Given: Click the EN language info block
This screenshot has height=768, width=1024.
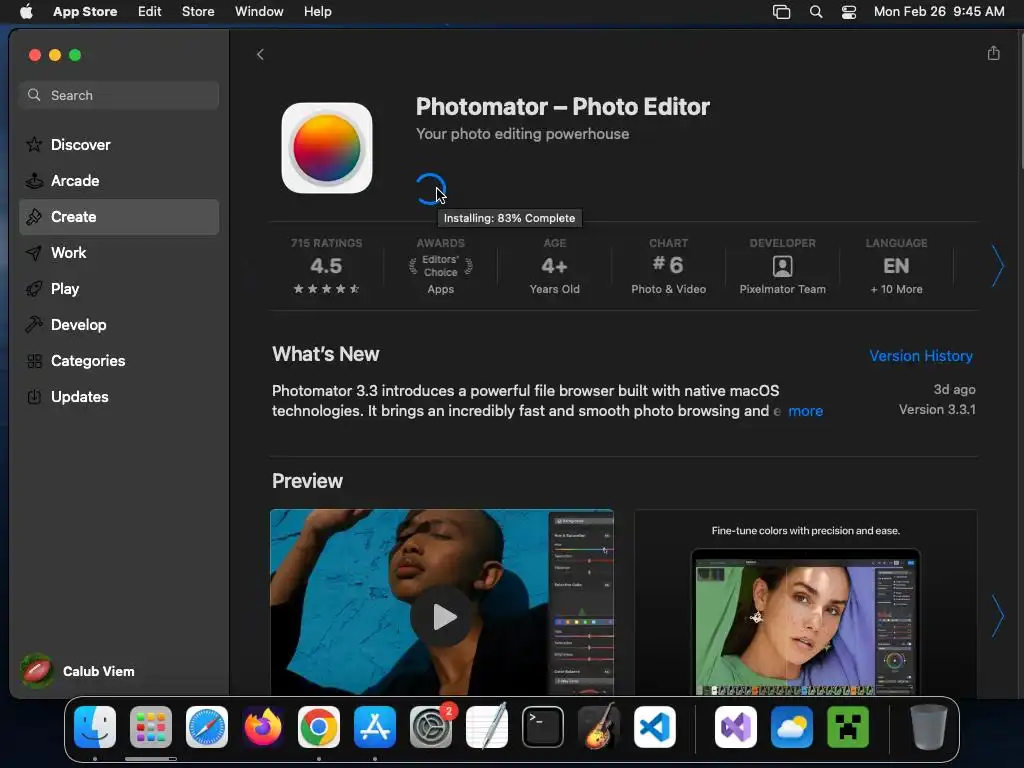Looking at the screenshot, I should (x=896, y=266).
